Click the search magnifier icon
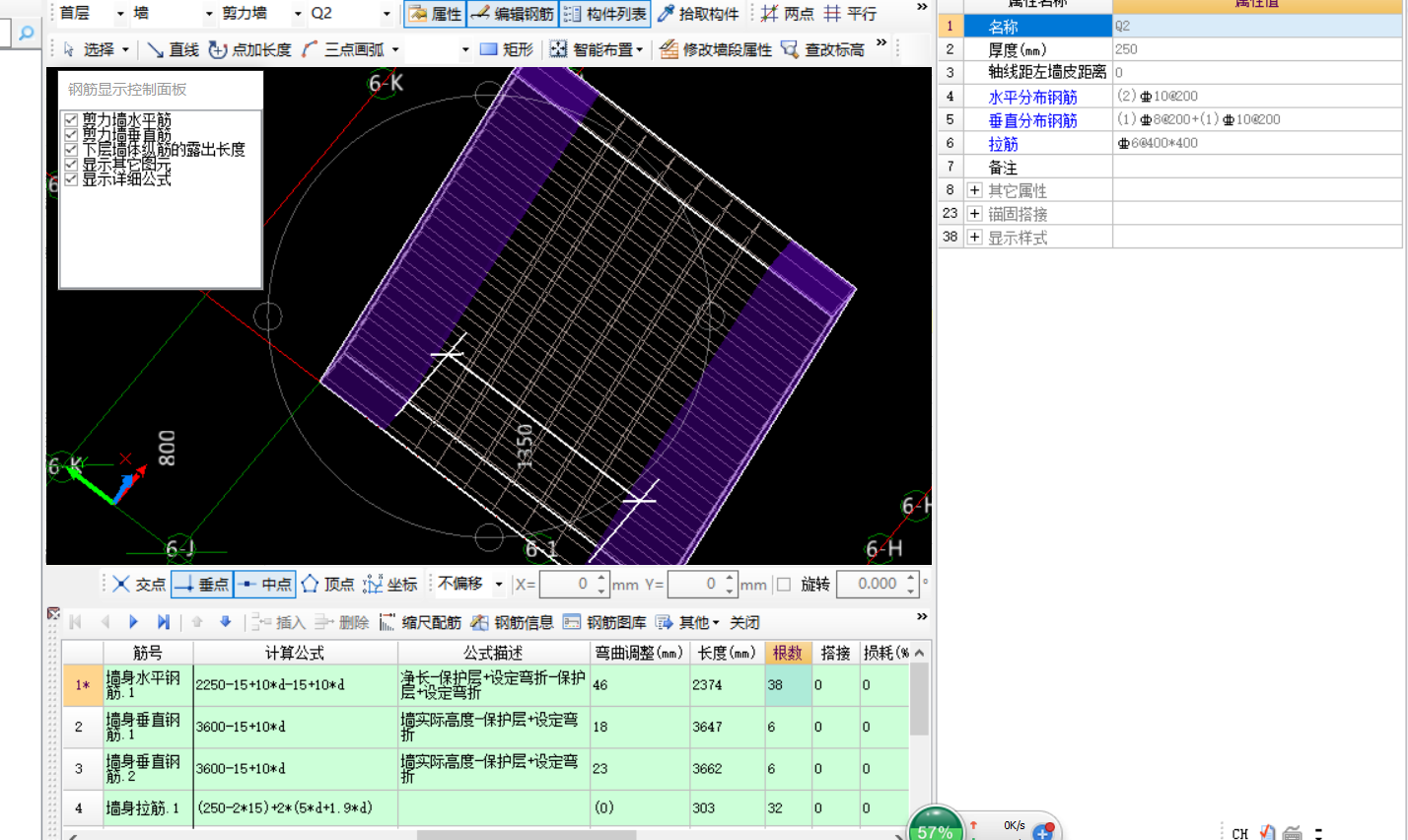 27,34
